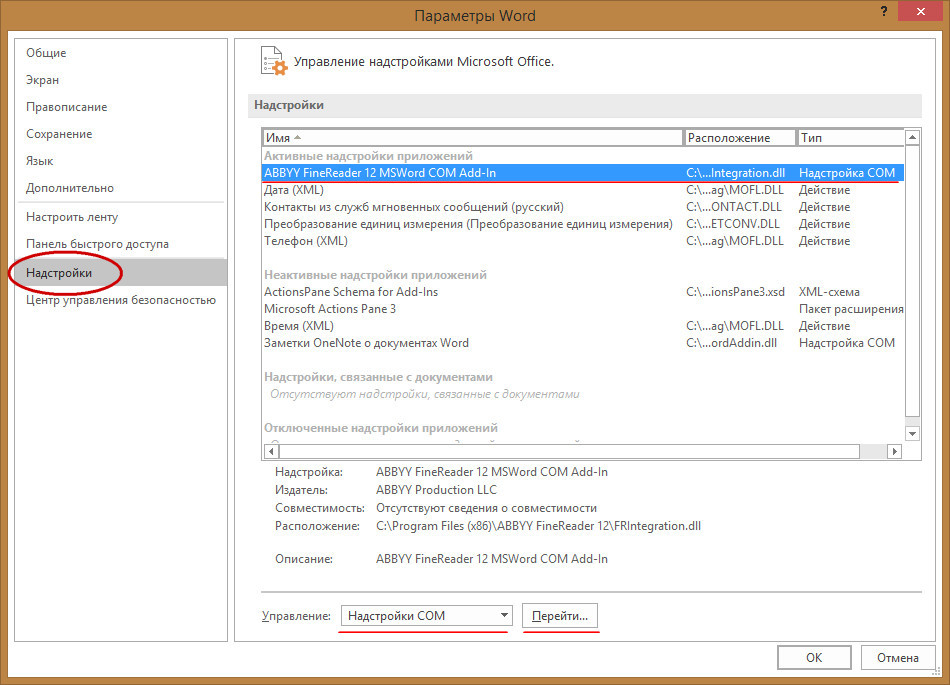Click the help question mark icon
Viewport: 950px width, 685px height.
[884, 12]
